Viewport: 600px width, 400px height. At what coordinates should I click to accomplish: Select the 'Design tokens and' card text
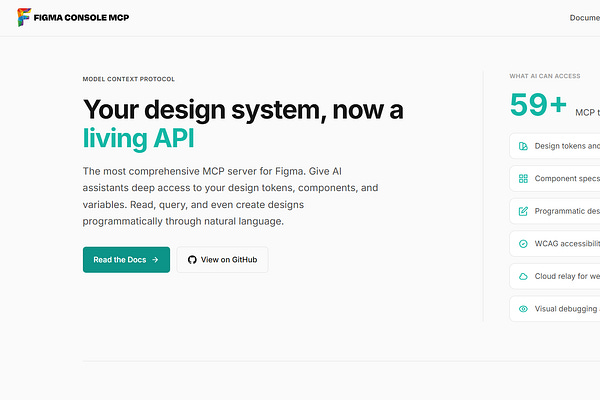567,146
